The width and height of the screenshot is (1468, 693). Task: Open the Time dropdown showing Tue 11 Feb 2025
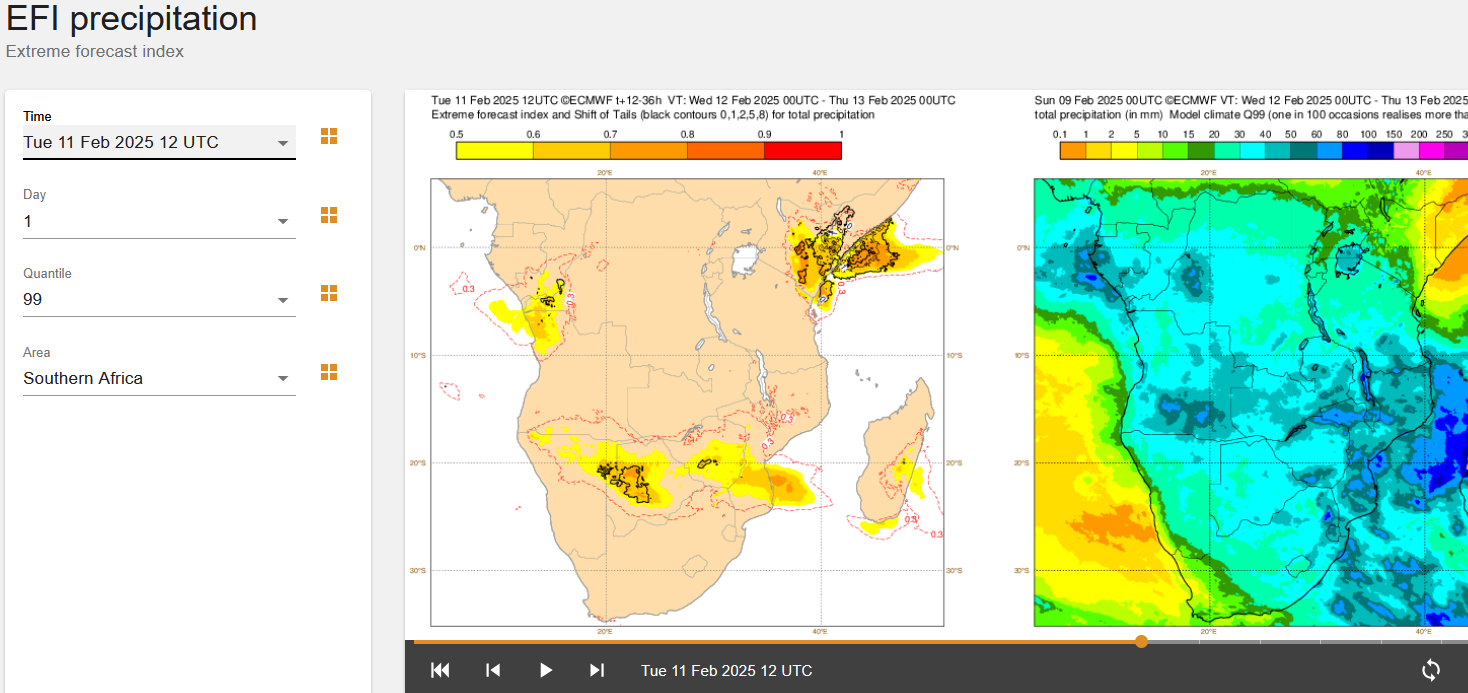tap(159, 142)
